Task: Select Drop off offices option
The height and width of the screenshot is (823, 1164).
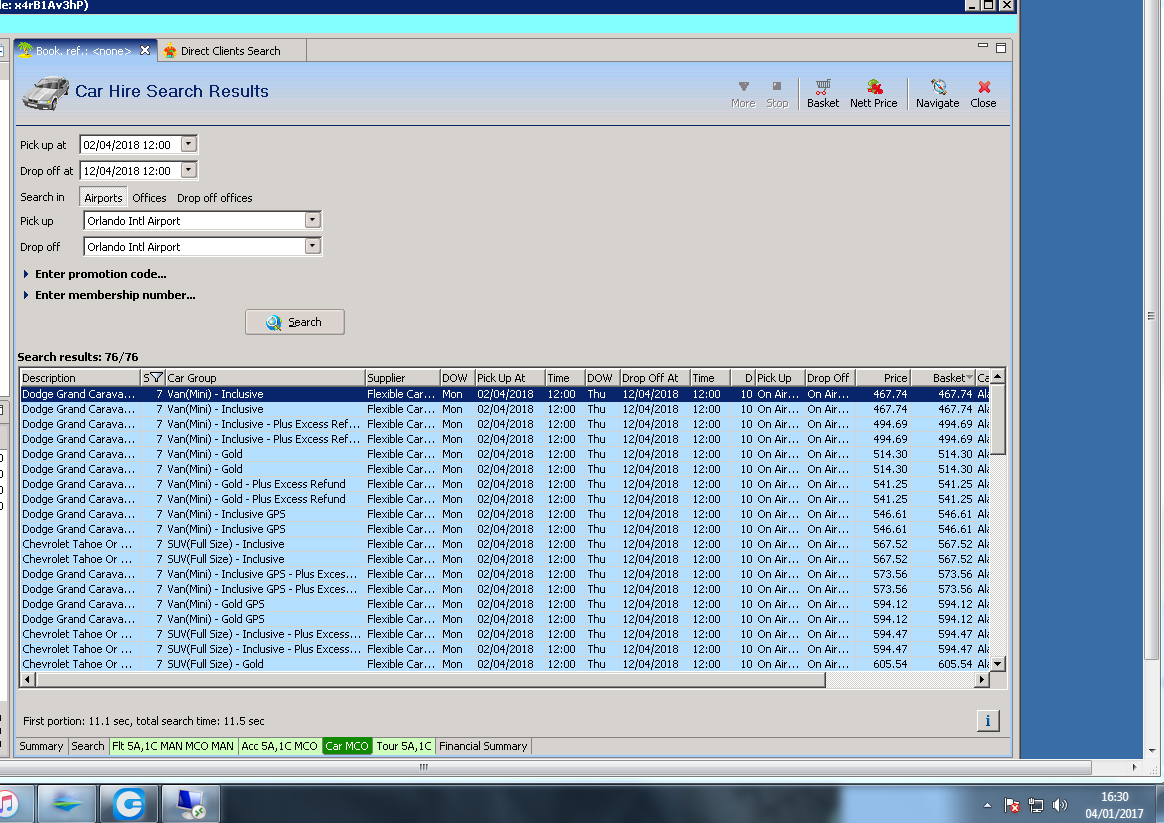Action: (215, 198)
